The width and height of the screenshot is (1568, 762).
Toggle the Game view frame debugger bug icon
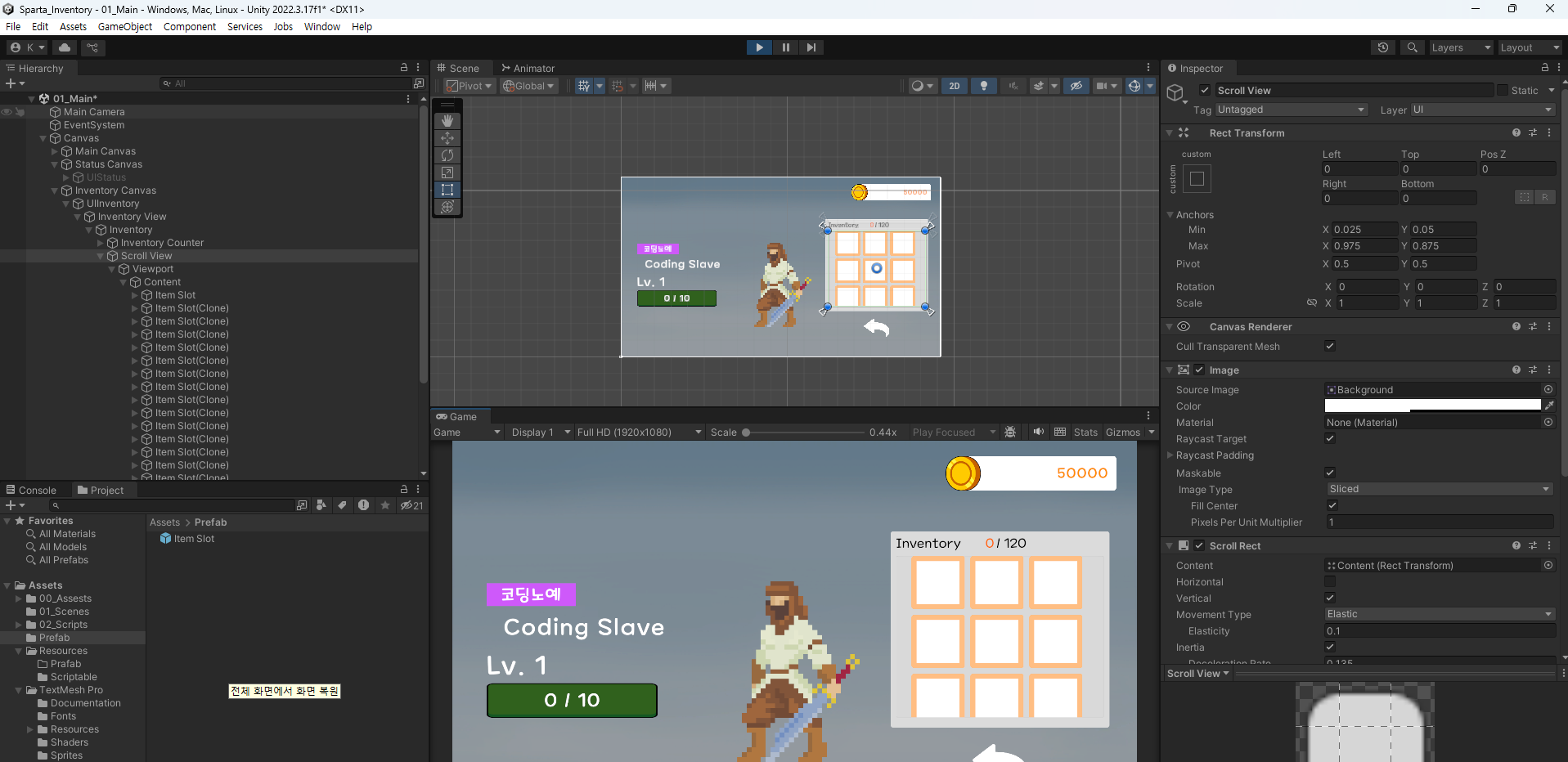tap(1010, 432)
